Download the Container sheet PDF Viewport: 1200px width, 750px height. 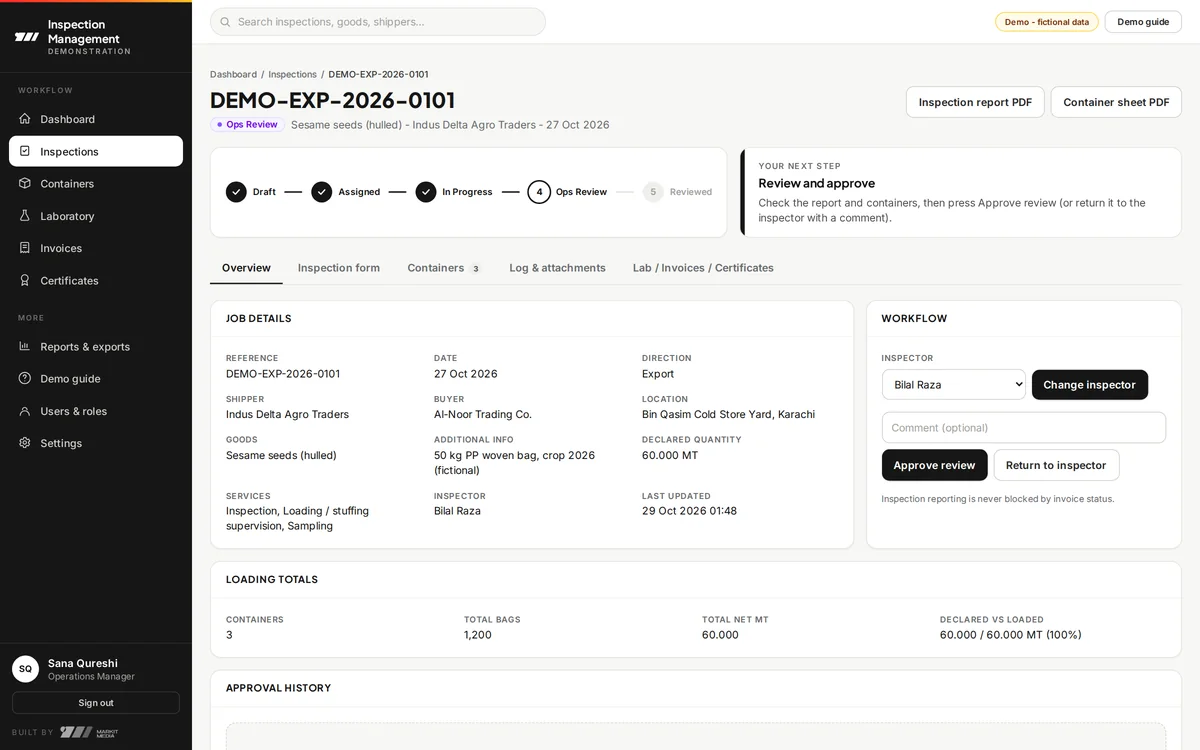click(x=1116, y=102)
